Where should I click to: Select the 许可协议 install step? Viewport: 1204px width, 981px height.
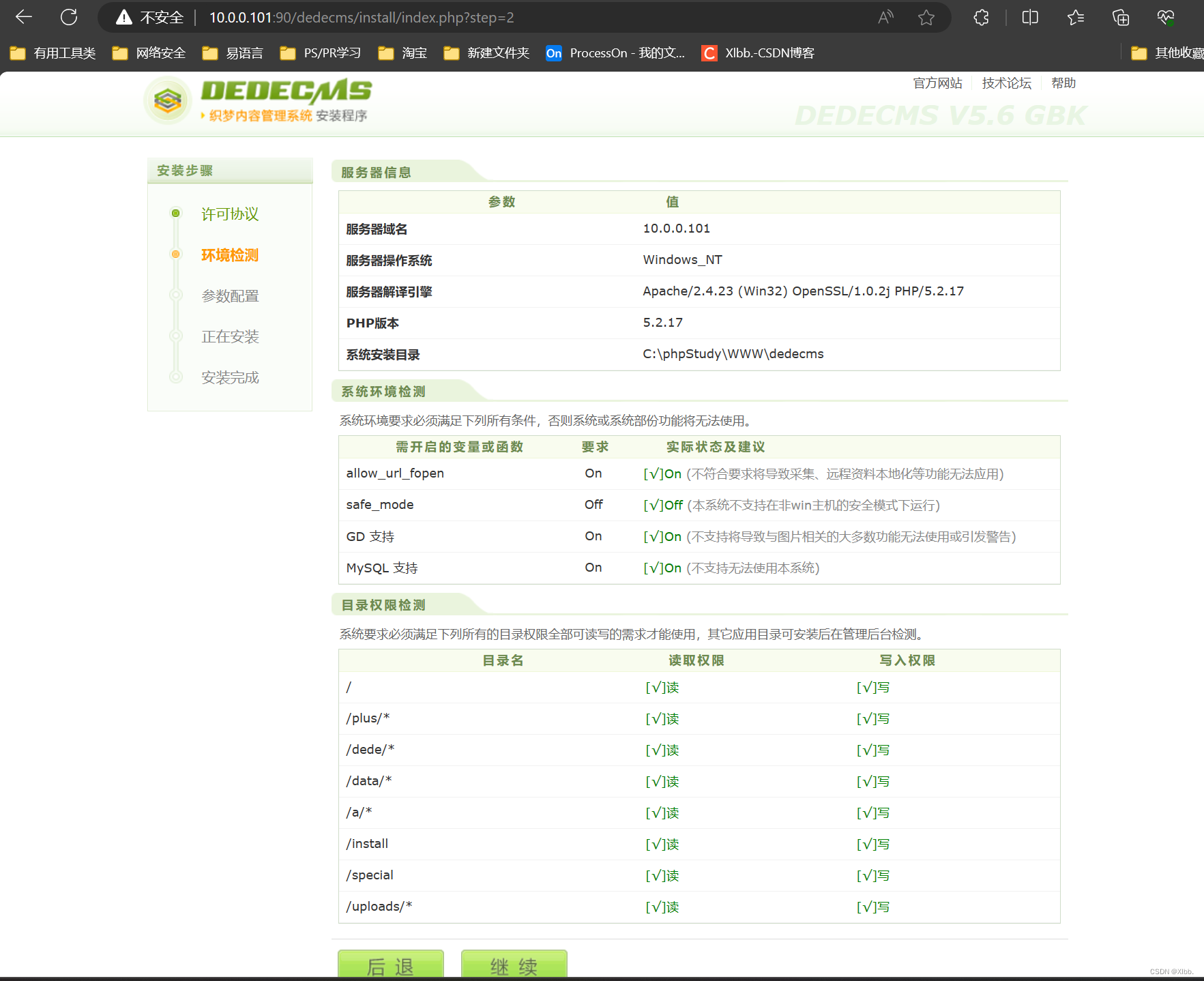pyautogui.click(x=230, y=214)
